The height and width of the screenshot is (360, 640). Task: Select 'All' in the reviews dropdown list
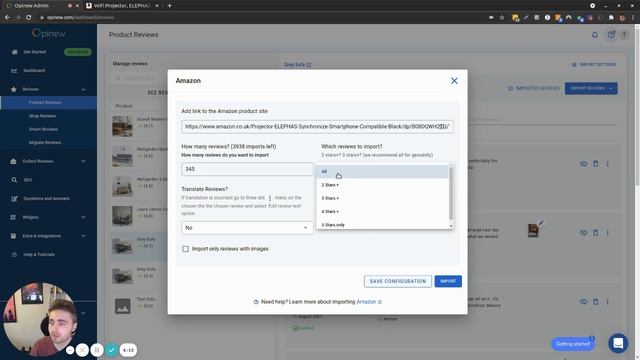tap(382, 171)
